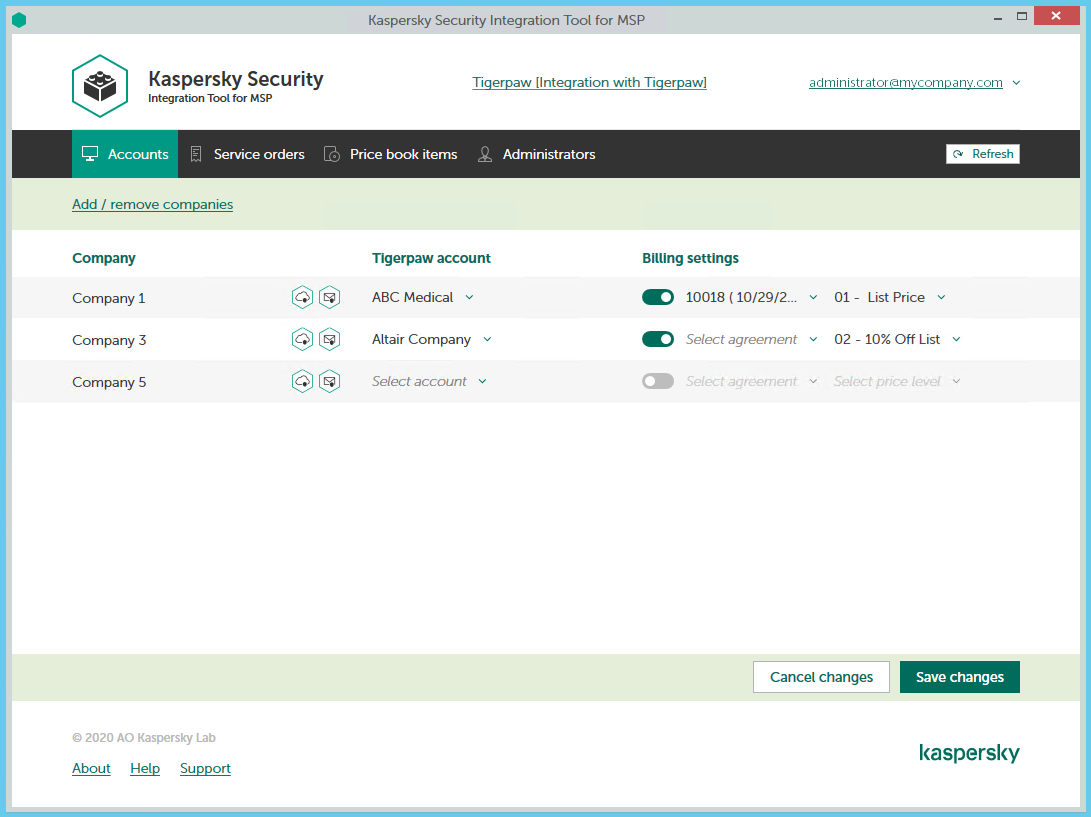
Task: Enable billing for Company 5
Action: tap(658, 381)
